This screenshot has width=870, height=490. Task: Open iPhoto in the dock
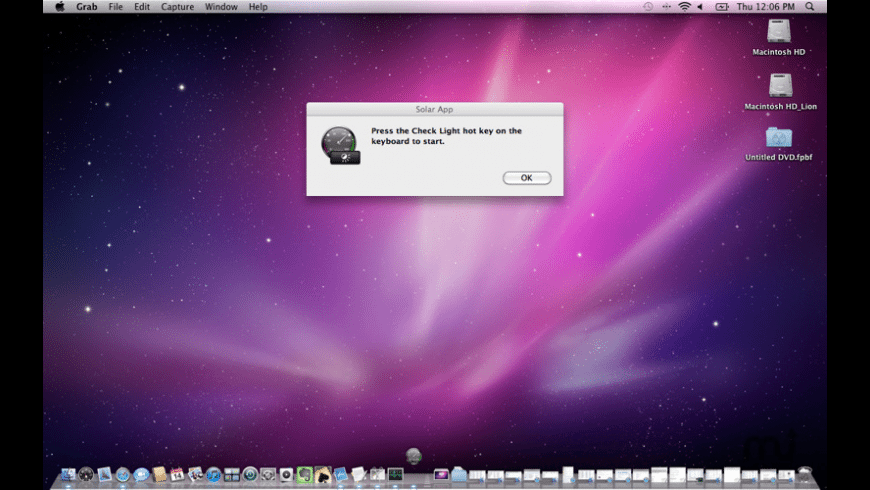tap(195, 474)
